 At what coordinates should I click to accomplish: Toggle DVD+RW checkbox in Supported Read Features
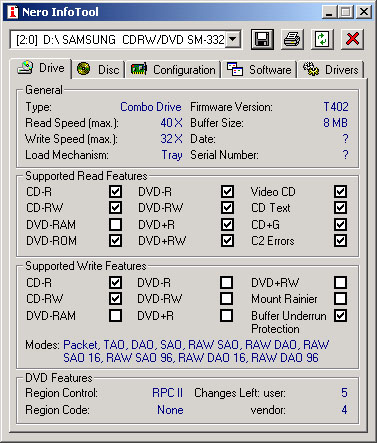227,240
